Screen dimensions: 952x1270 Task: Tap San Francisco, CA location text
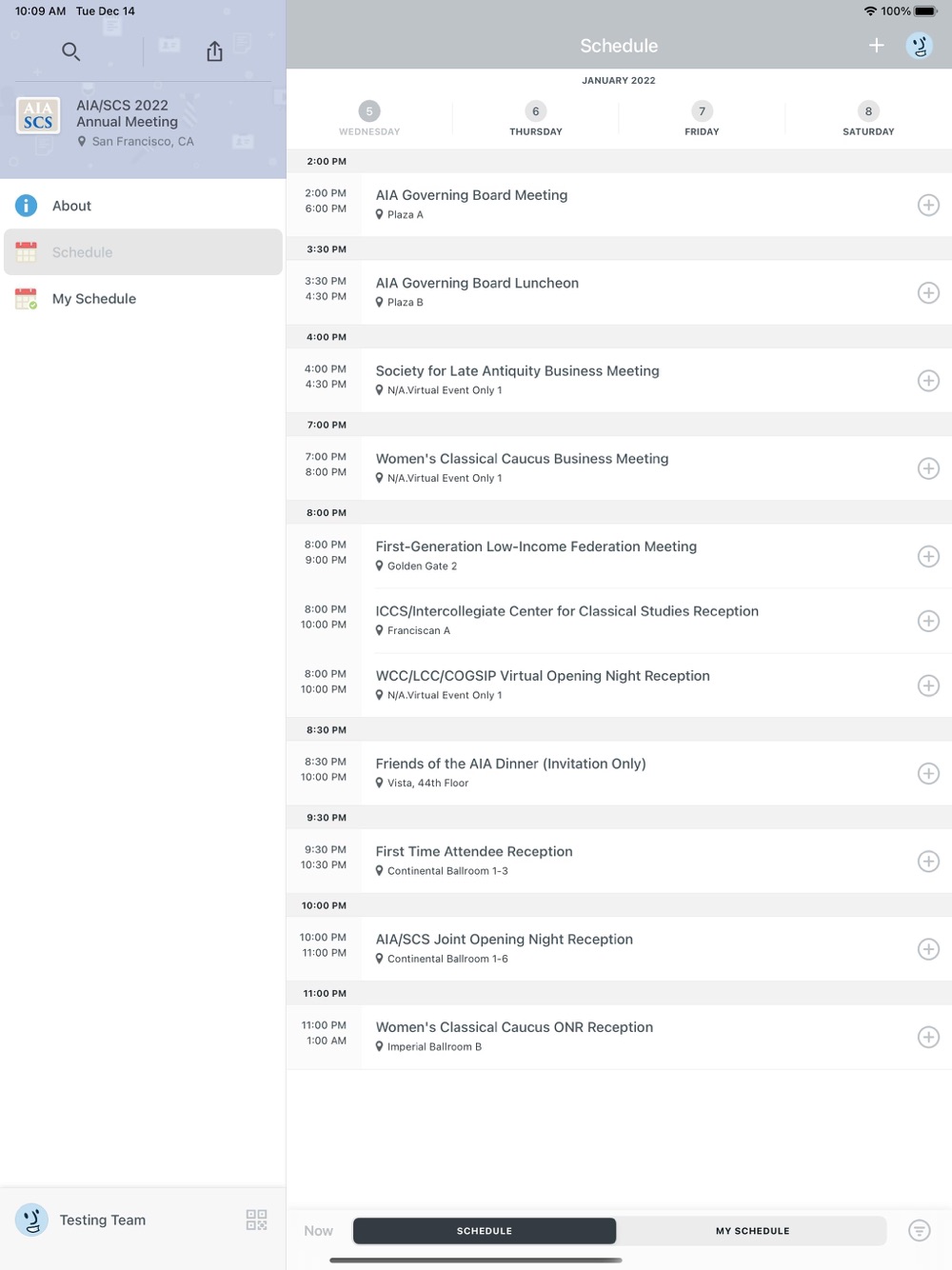click(x=143, y=142)
